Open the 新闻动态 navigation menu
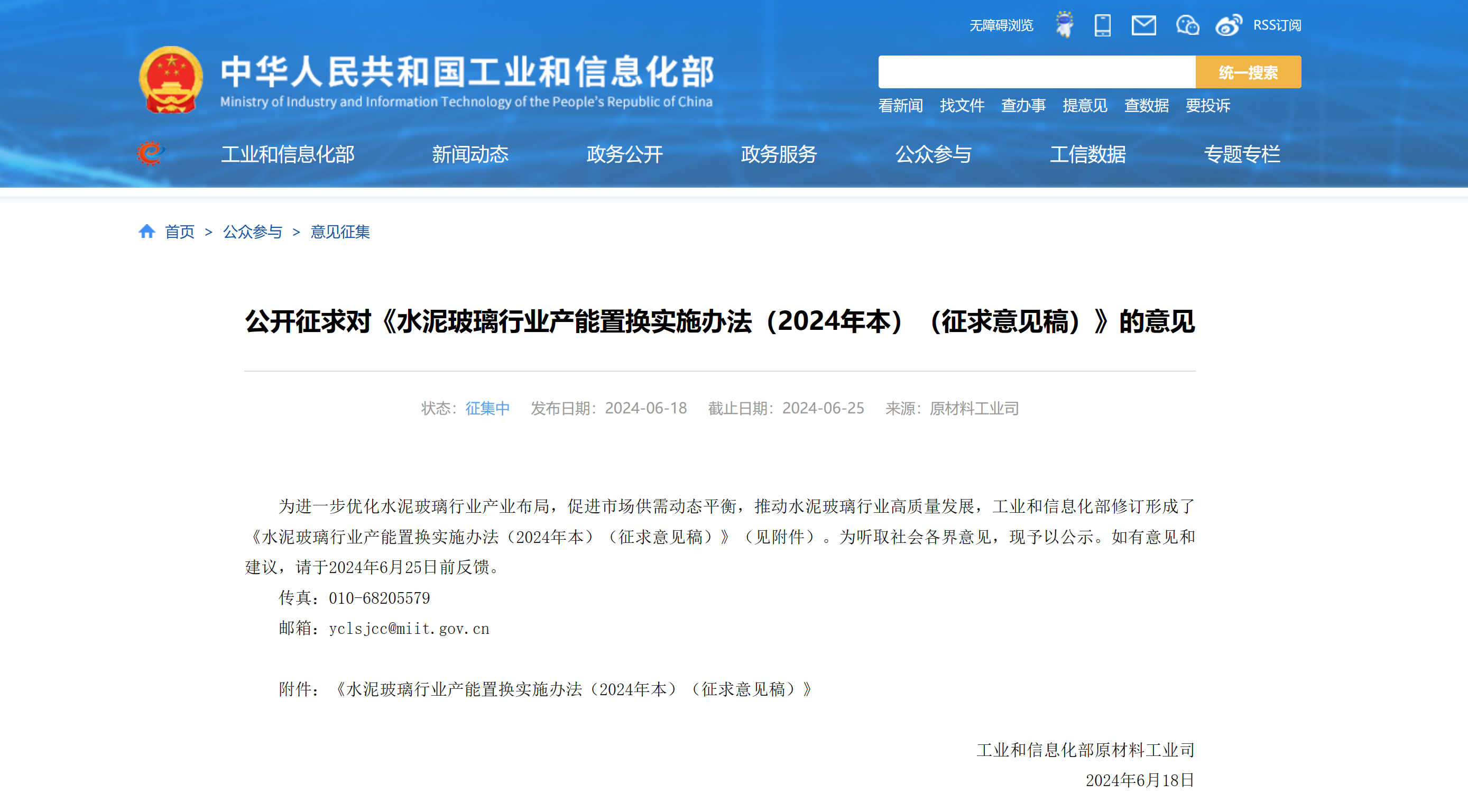 (470, 154)
